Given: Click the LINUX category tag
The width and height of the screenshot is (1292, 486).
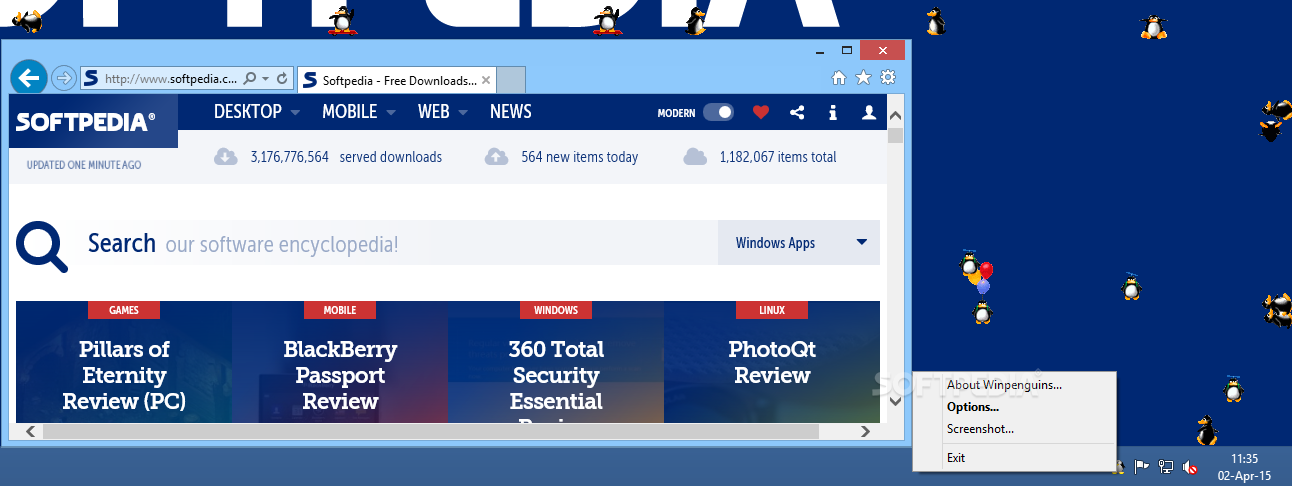Looking at the screenshot, I should click(x=772, y=310).
